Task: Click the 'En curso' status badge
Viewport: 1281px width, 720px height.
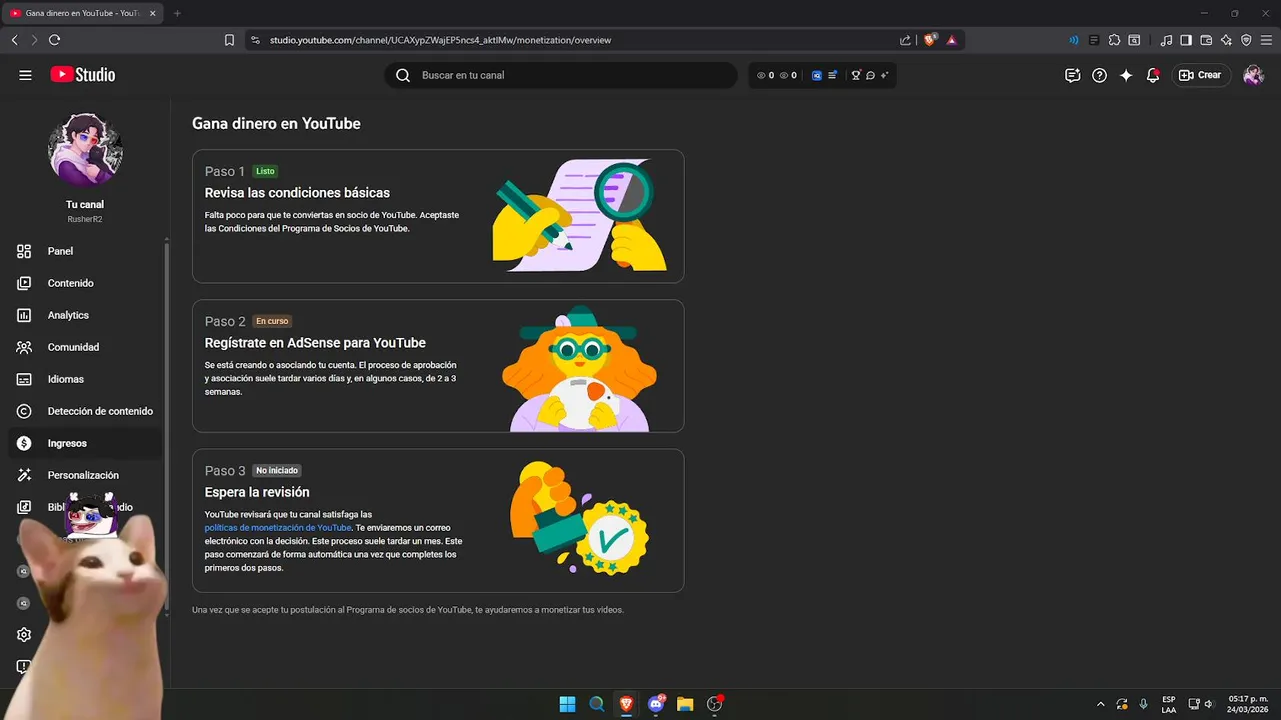Action: (x=272, y=321)
